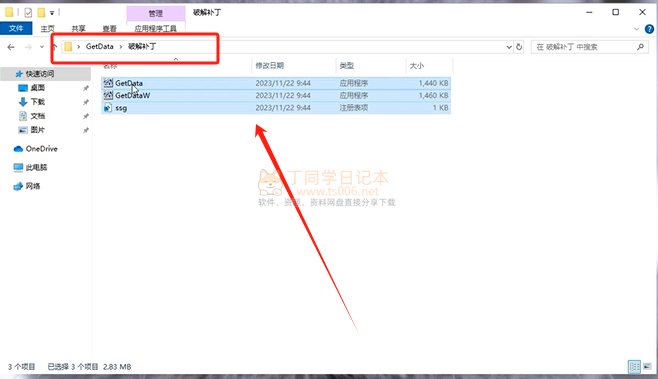The image size is (658, 379).
Task: Click the folder icon in address bar
Action: point(68,47)
